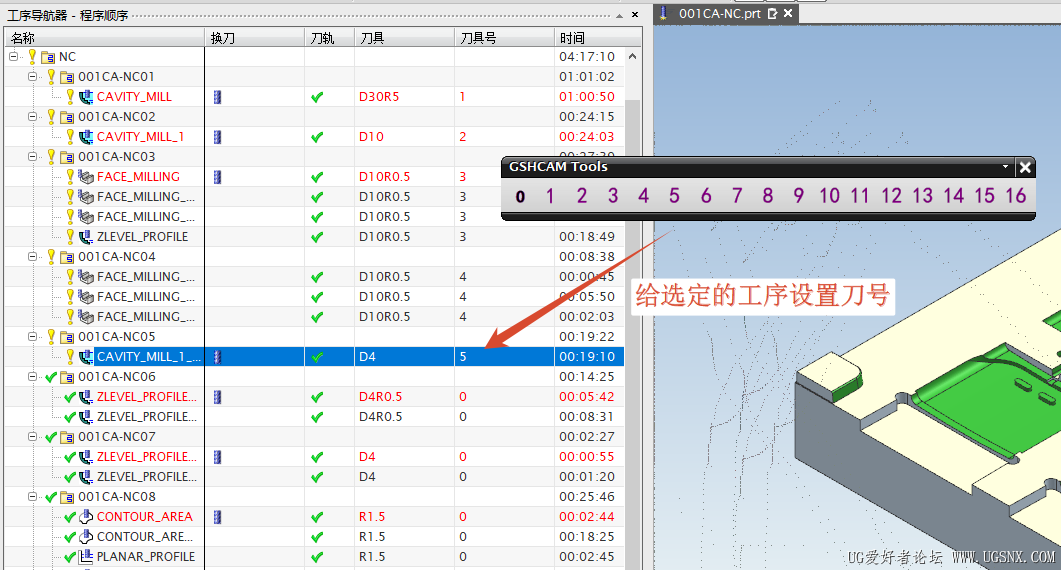Close the 001CA-NC.prt tab

tap(788, 14)
